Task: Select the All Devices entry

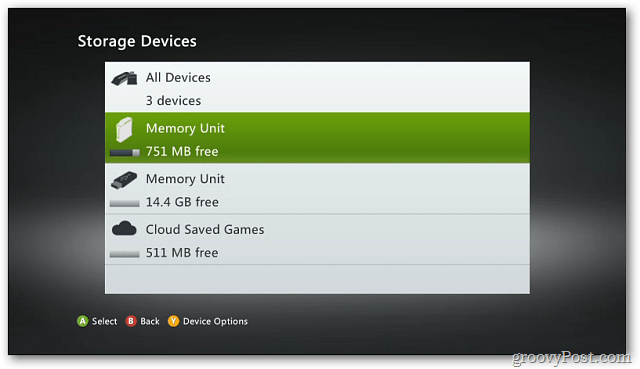Action: (317, 87)
